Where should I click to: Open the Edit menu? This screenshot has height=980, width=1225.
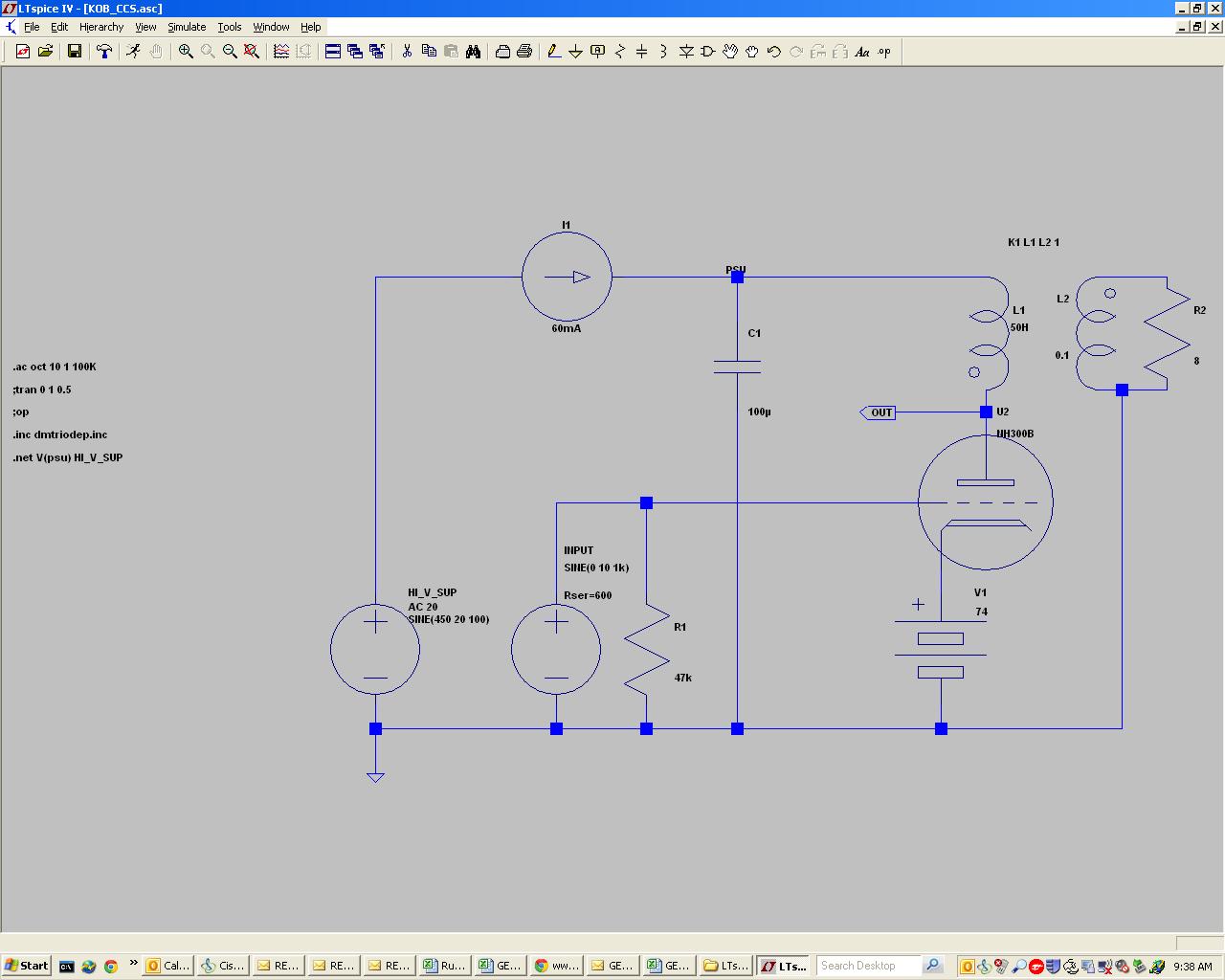click(x=59, y=27)
